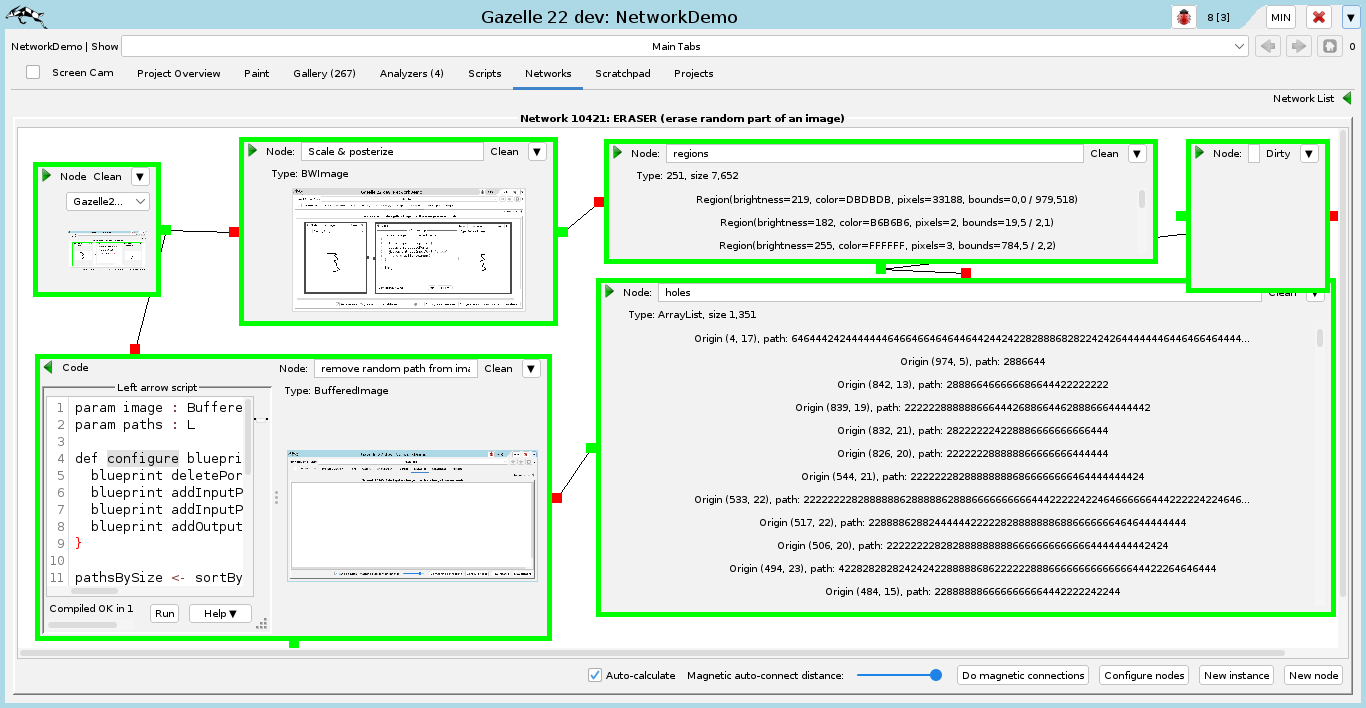
Task: Open the Gallery (267) tab
Action: [x=324, y=73]
